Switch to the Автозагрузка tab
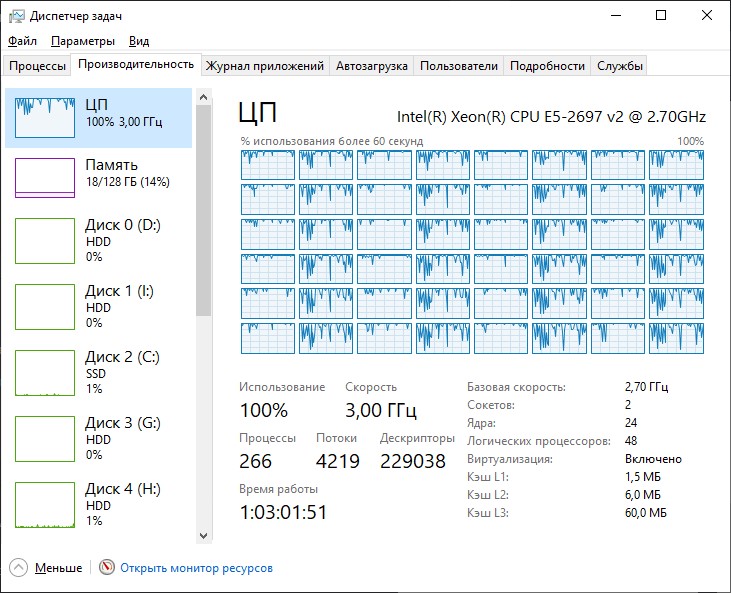The height and width of the screenshot is (593, 731). click(x=372, y=66)
